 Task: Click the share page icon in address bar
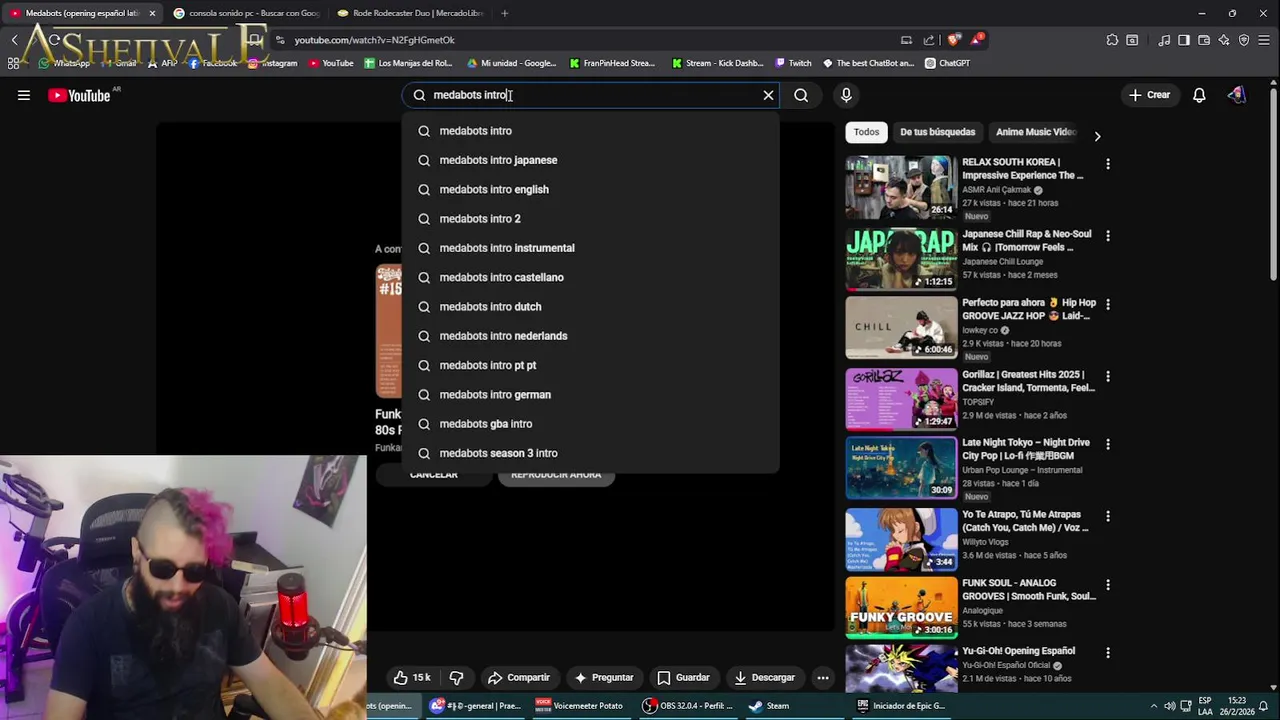(929, 40)
